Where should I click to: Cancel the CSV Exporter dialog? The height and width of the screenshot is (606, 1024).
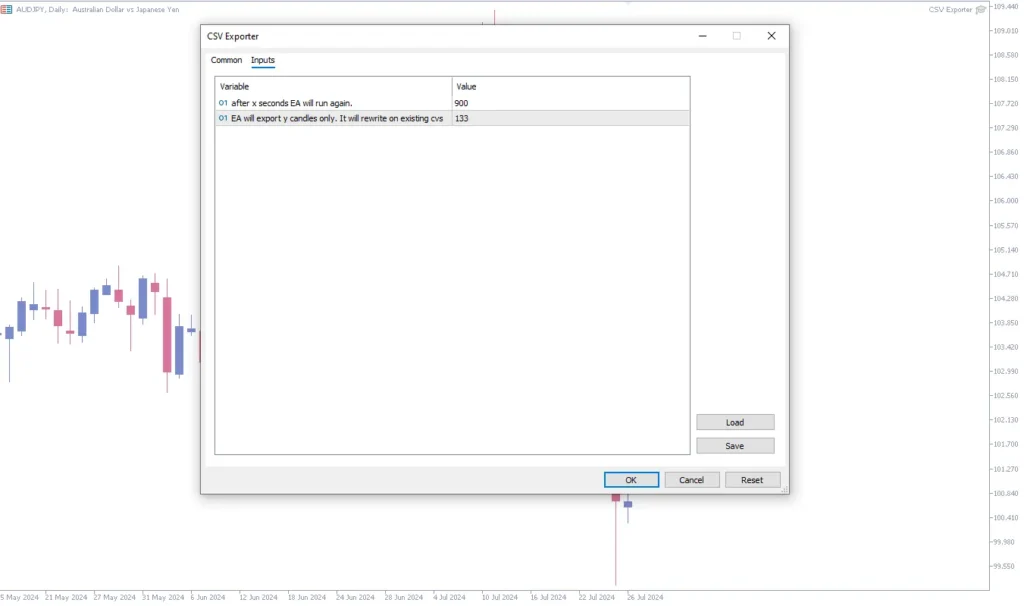tap(691, 480)
